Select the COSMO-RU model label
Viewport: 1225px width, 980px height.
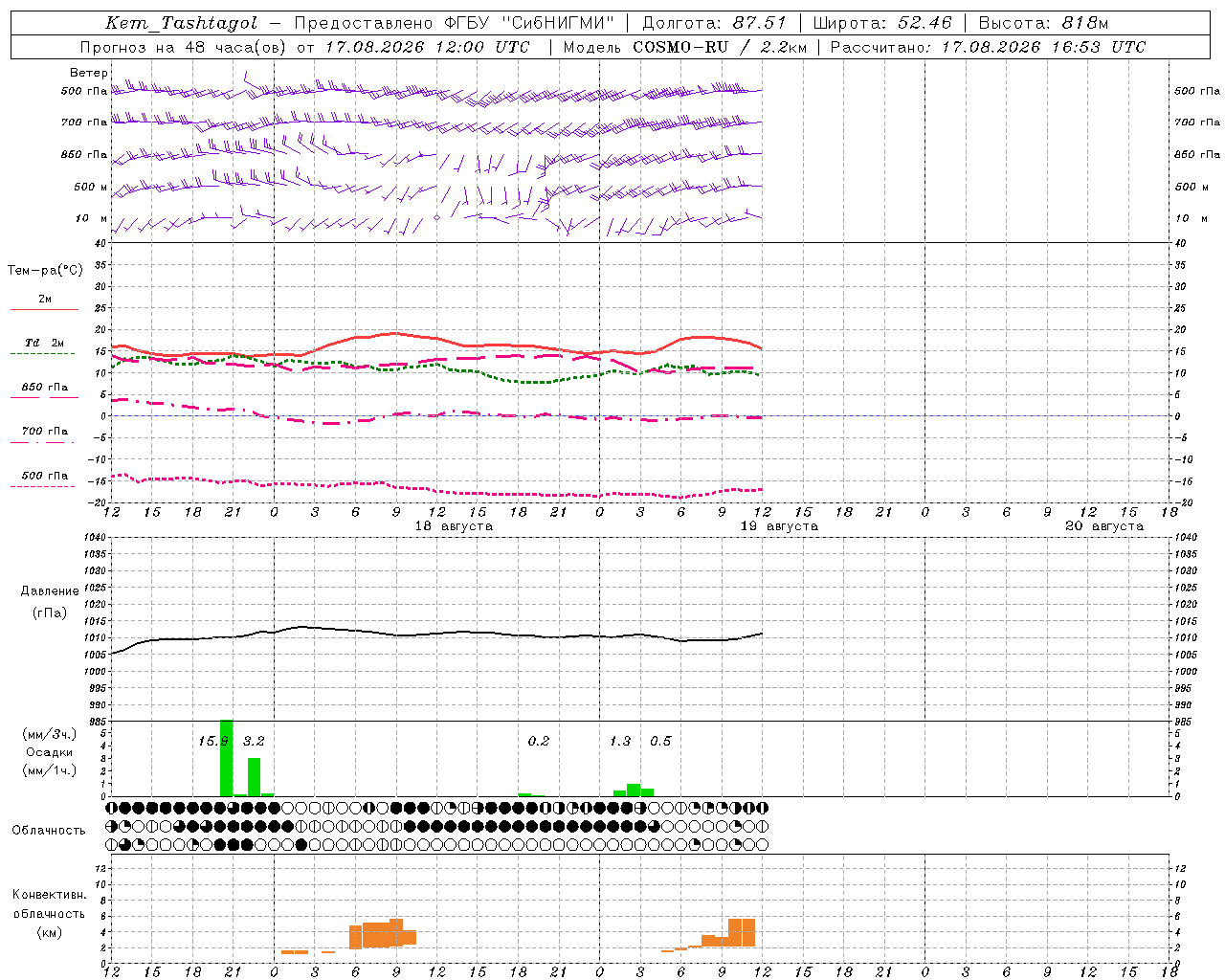coord(683,47)
